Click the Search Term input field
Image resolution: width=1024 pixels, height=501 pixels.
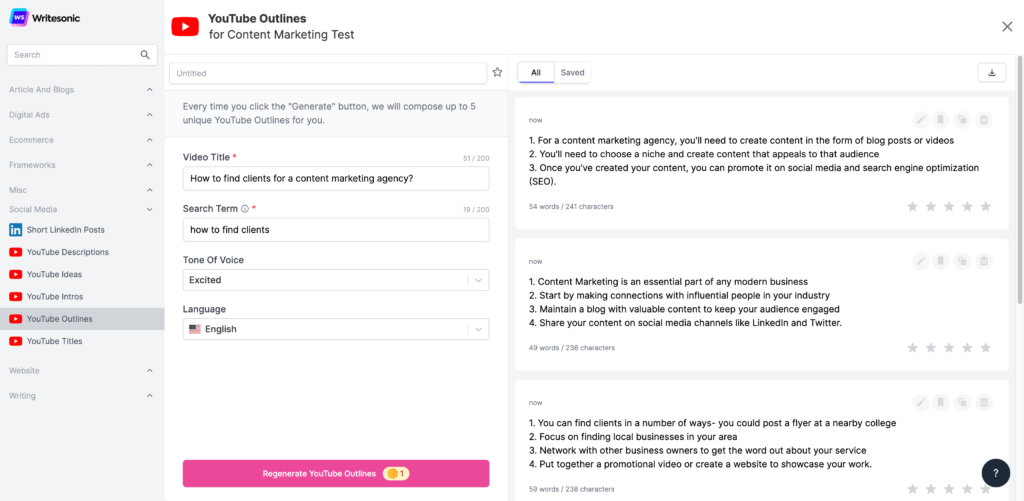click(x=336, y=230)
